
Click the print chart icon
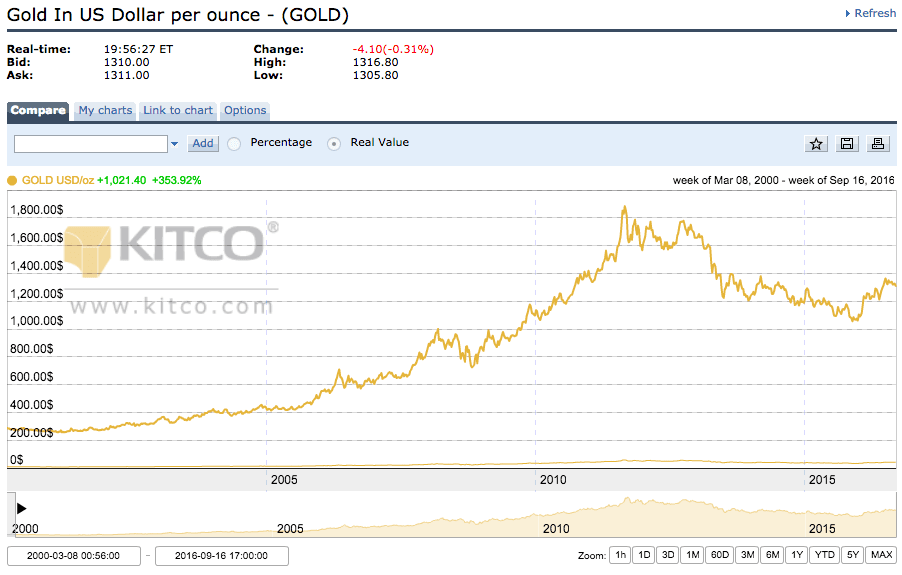coord(878,144)
